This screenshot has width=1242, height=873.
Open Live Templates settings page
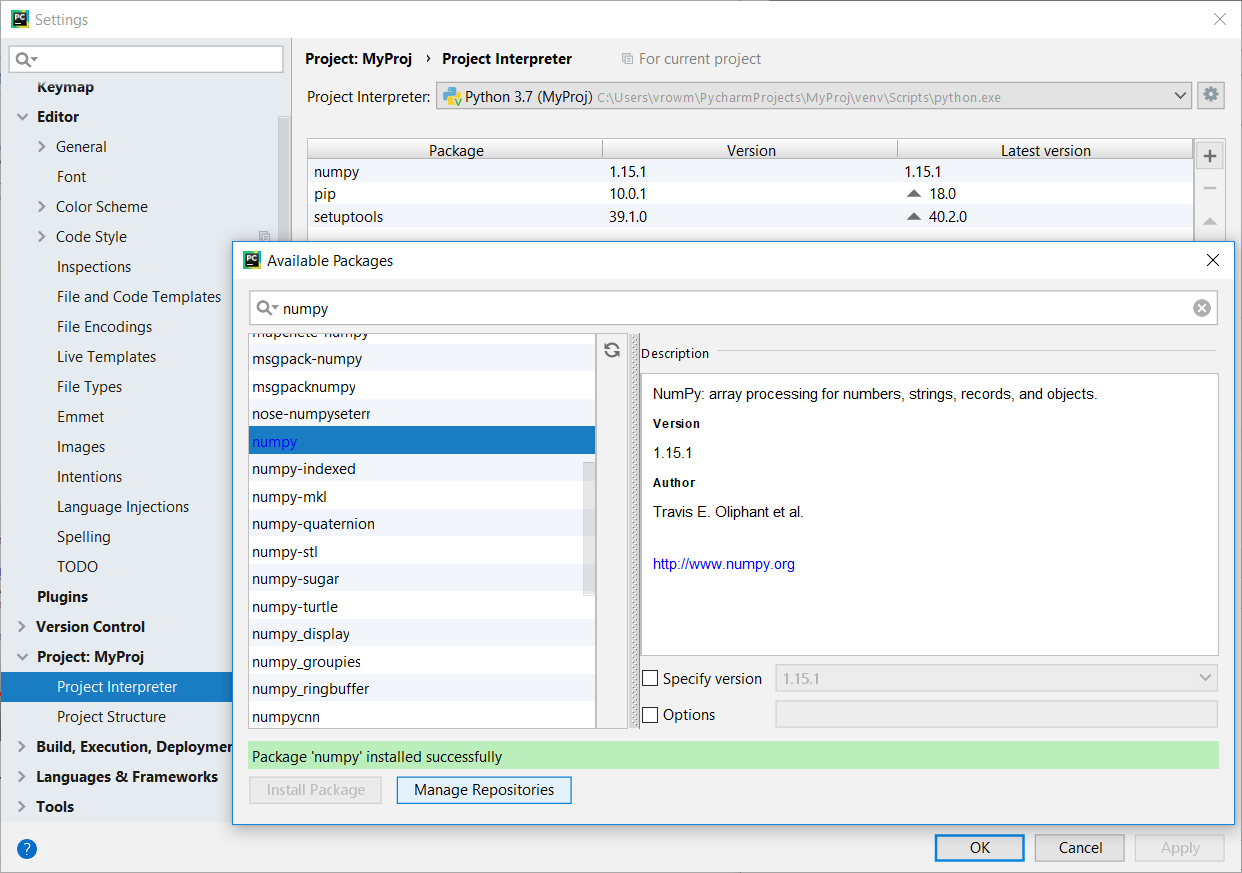106,357
